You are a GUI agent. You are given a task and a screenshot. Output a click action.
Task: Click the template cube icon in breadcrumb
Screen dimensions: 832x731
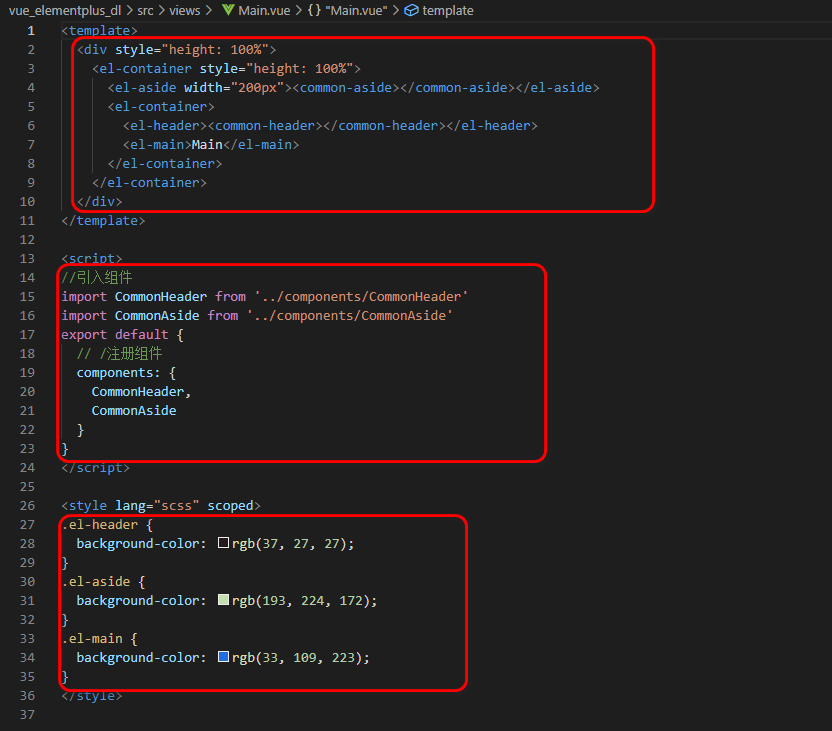(x=411, y=10)
